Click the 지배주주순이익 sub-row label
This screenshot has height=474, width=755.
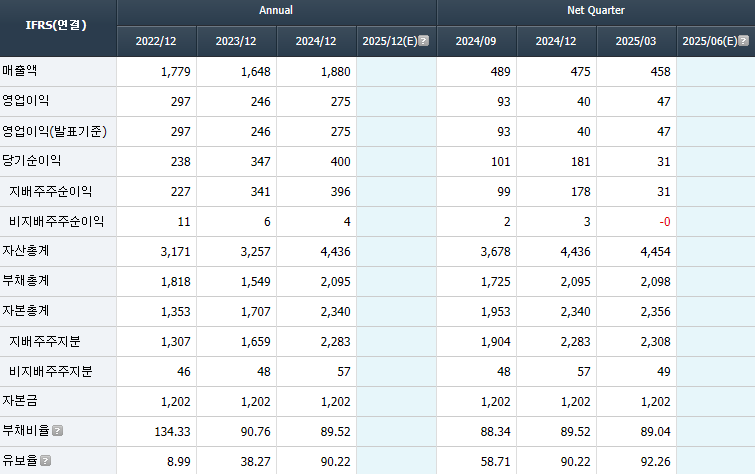[x=51, y=191]
